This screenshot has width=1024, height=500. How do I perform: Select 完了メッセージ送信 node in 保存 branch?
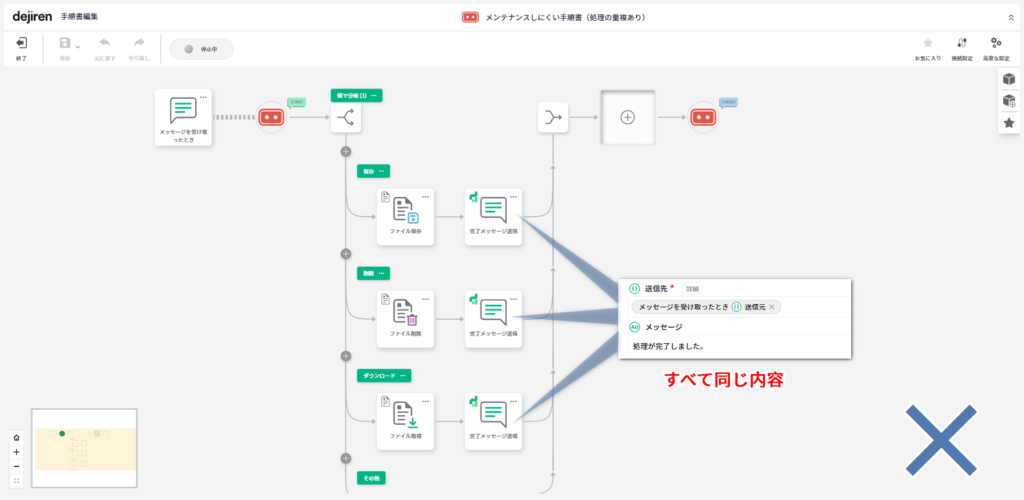click(494, 217)
